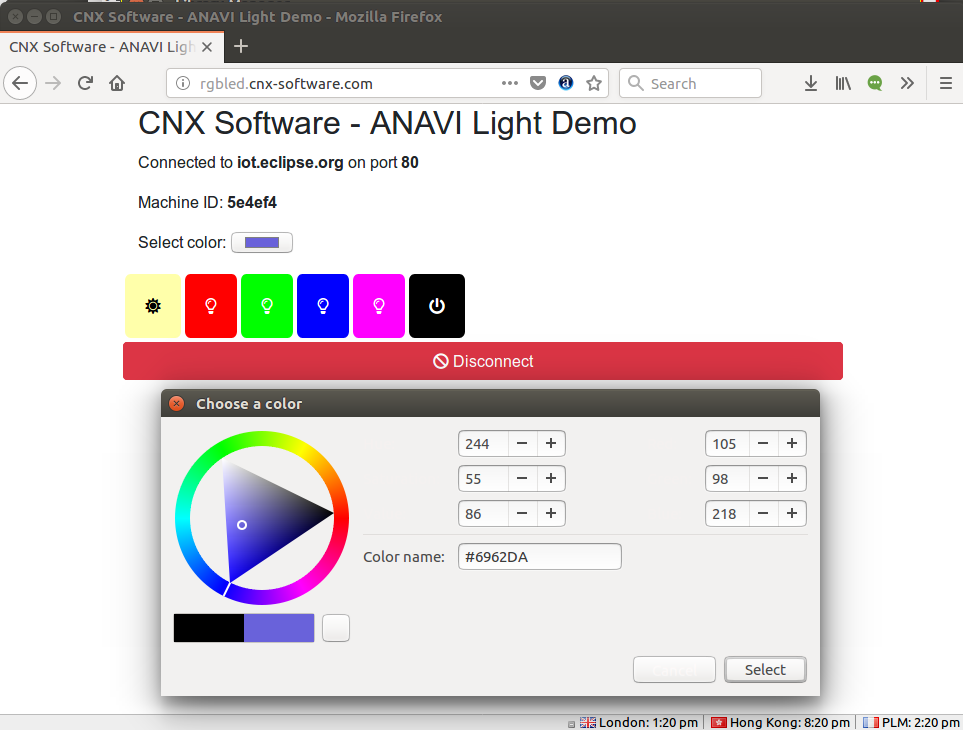Open the Firefox hamburger menu

pyautogui.click(x=946, y=83)
